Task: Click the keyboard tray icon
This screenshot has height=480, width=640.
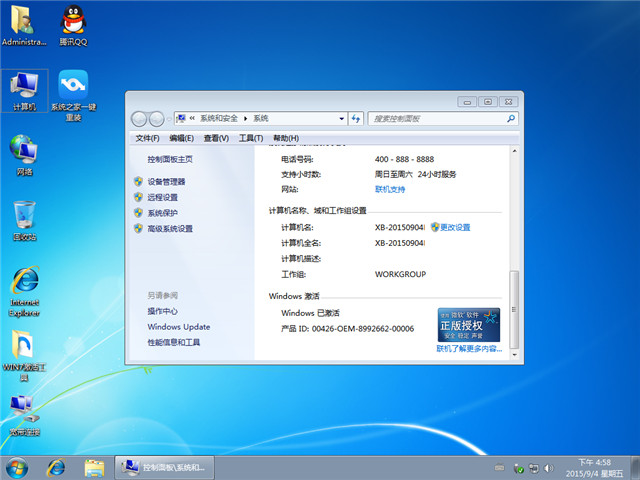Action: [500, 468]
